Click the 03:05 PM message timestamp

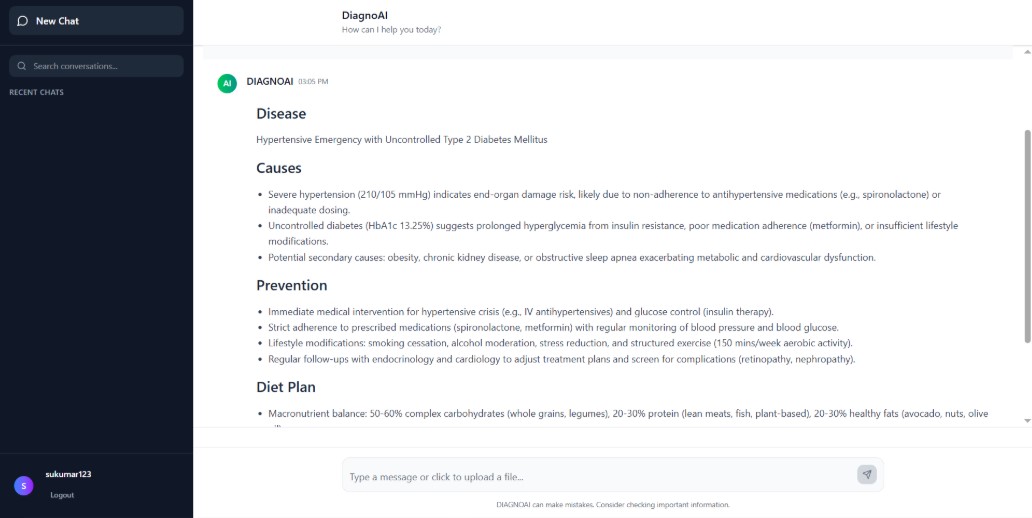(313, 81)
